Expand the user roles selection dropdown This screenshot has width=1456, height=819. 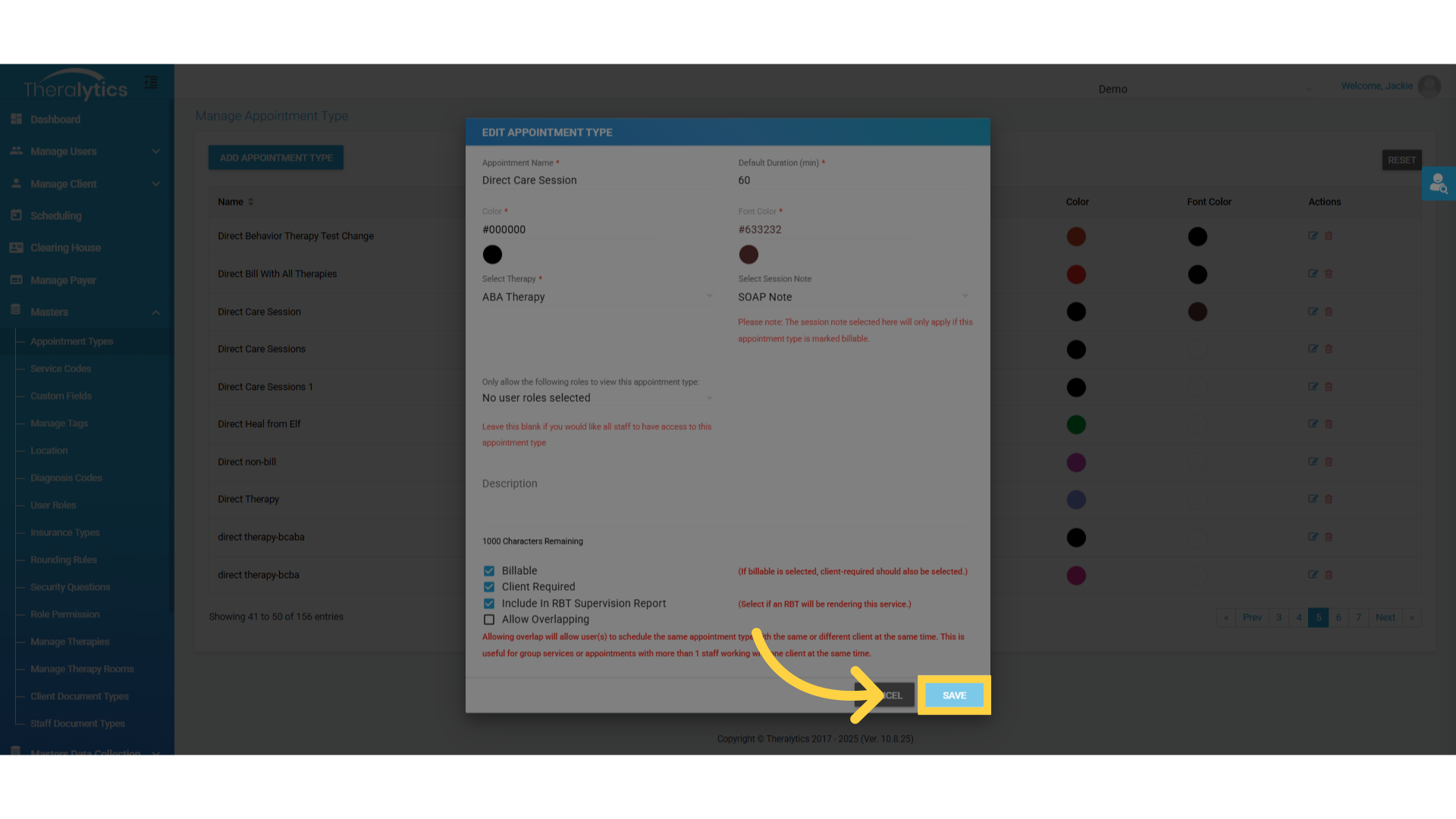click(x=597, y=398)
